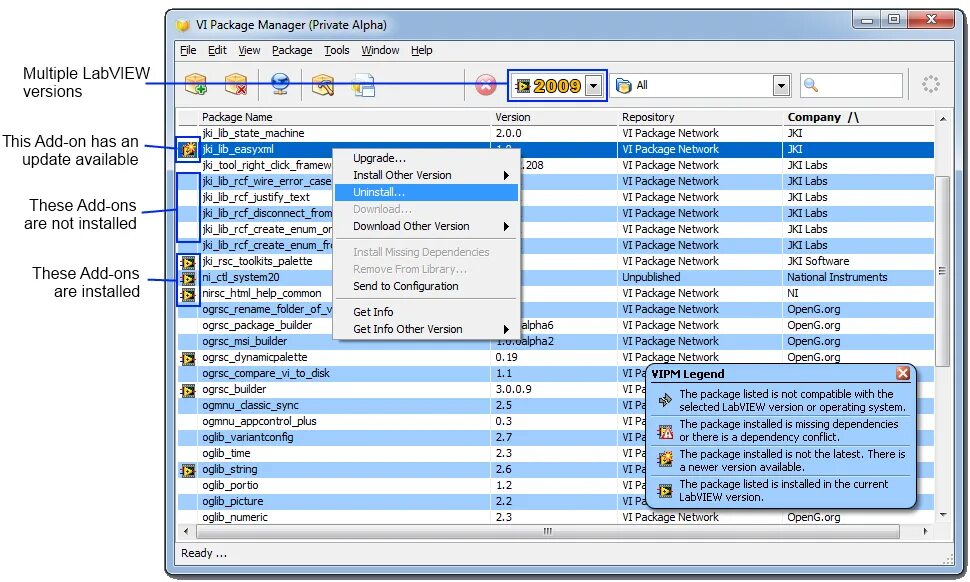Select the oglib_numeric package row
This screenshot has height=582, width=970.
(x=556, y=517)
